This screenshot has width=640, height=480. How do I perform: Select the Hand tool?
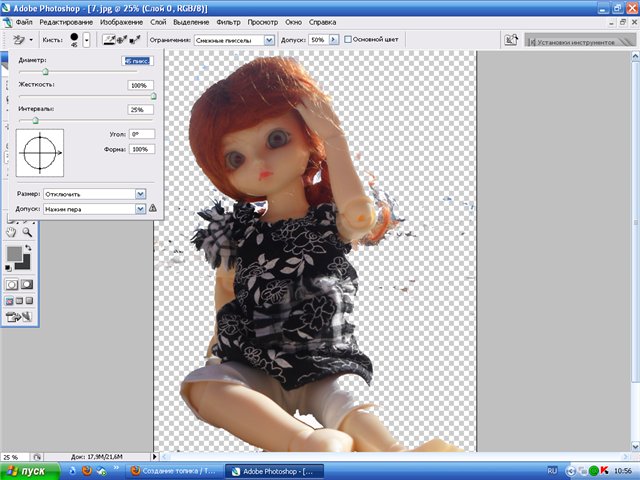coord(11,232)
